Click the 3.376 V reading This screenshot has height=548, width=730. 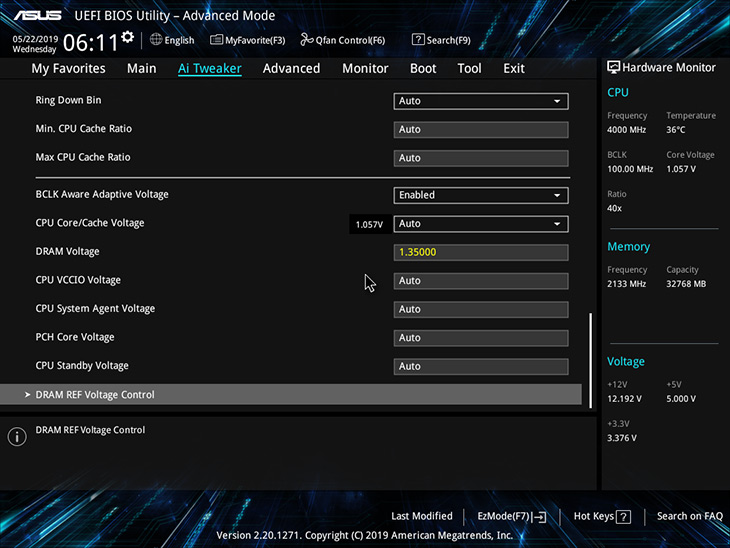pyautogui.click(x=622, y=438)
